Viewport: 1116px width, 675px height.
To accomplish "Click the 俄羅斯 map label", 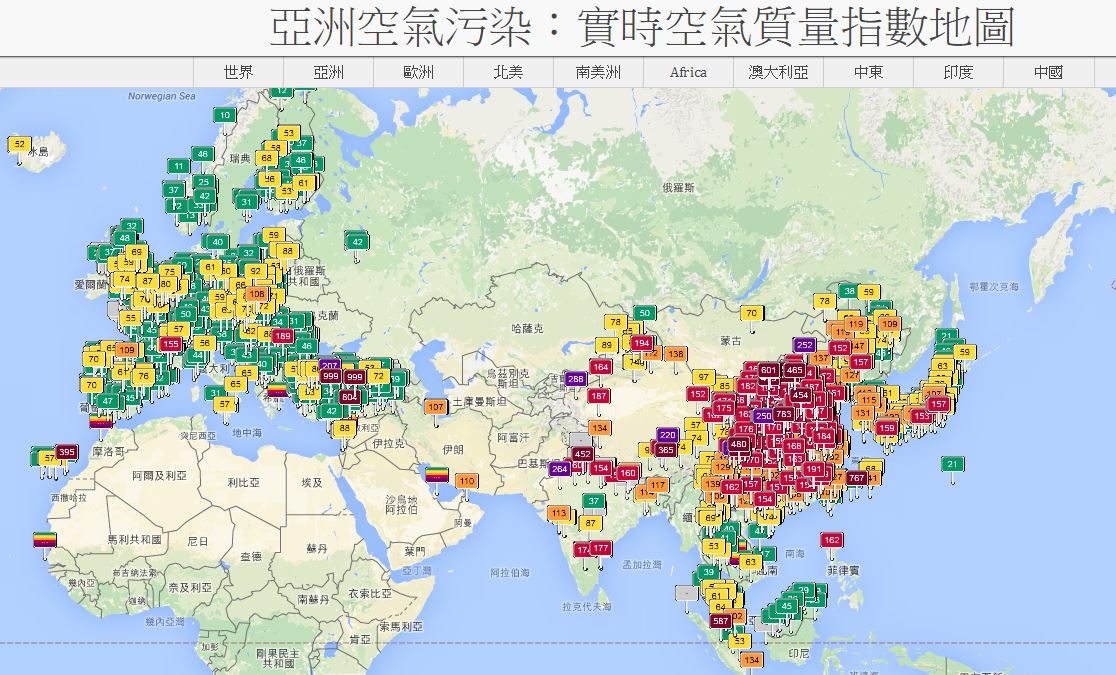I will coord(678,187).
